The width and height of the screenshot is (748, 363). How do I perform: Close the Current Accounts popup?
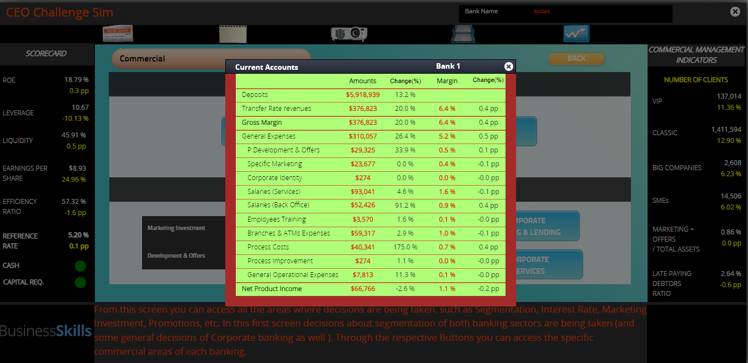point(509,66)
